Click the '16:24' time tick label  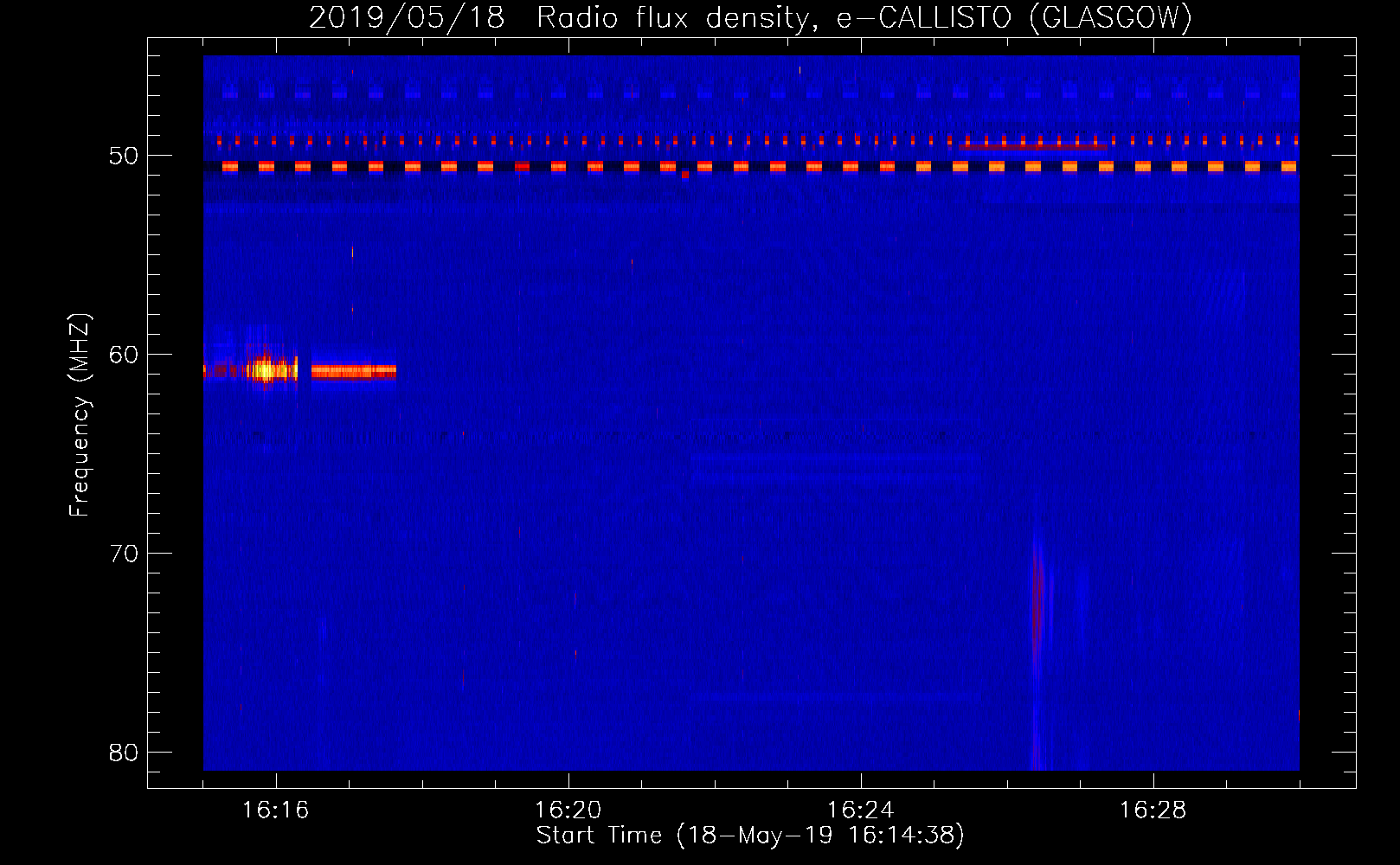(x=860, y=811)
